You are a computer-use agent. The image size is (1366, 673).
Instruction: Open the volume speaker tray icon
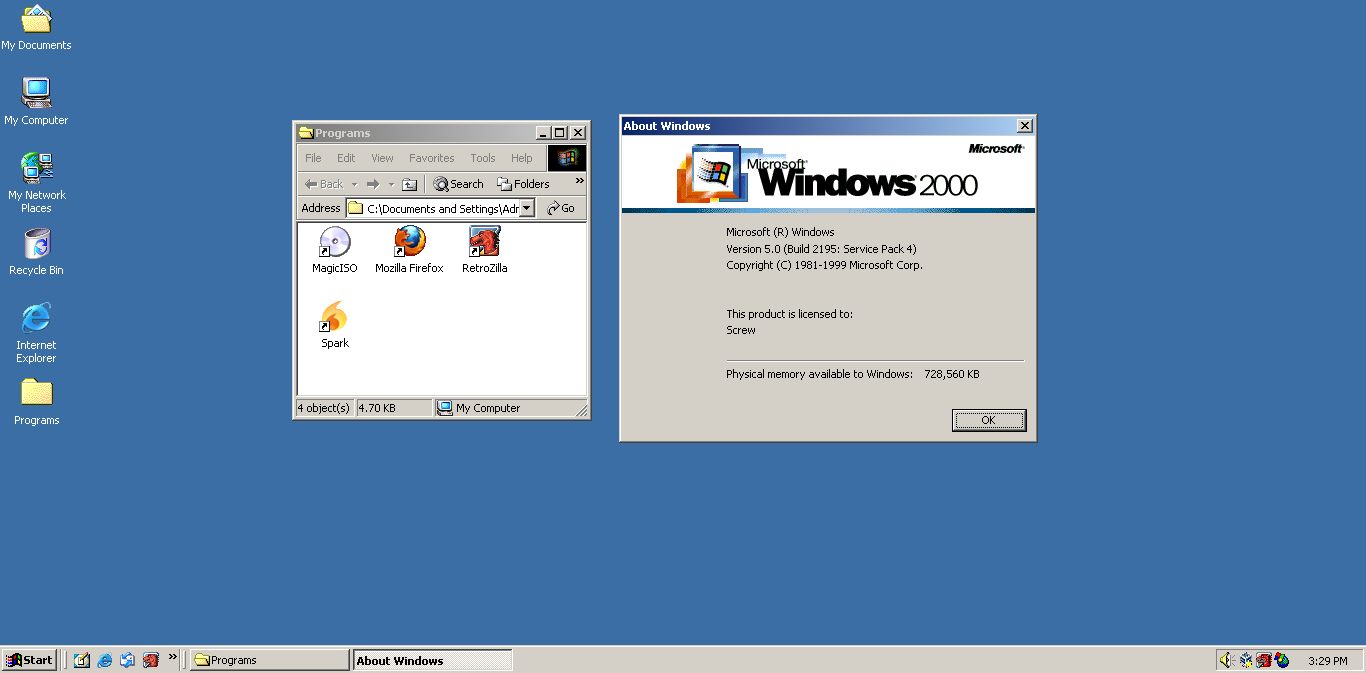pos(1226,660)
